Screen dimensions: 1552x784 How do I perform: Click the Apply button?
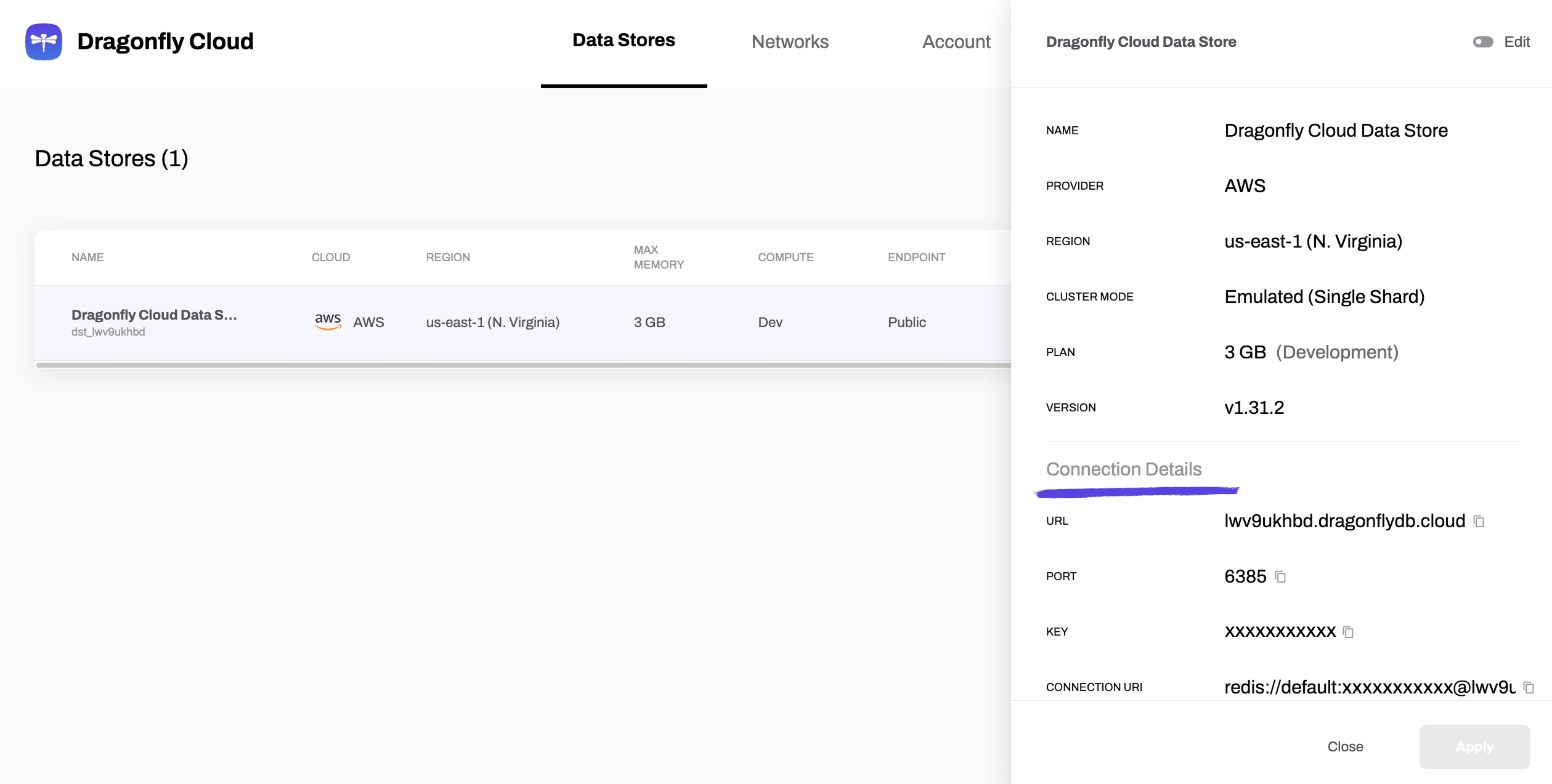(x=1474, y=746)
